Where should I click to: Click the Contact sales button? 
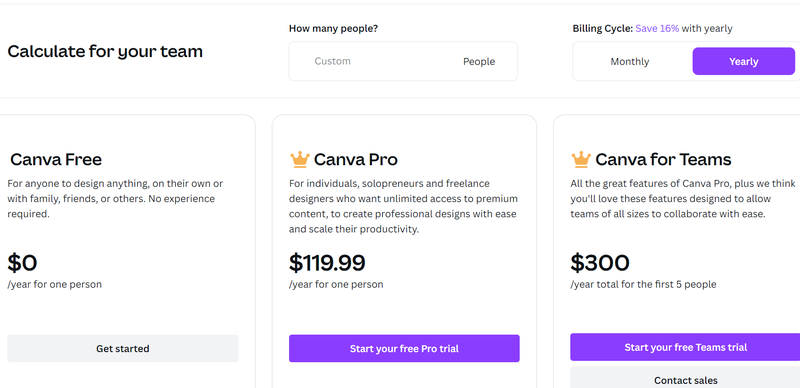click(x=685, y=378)
